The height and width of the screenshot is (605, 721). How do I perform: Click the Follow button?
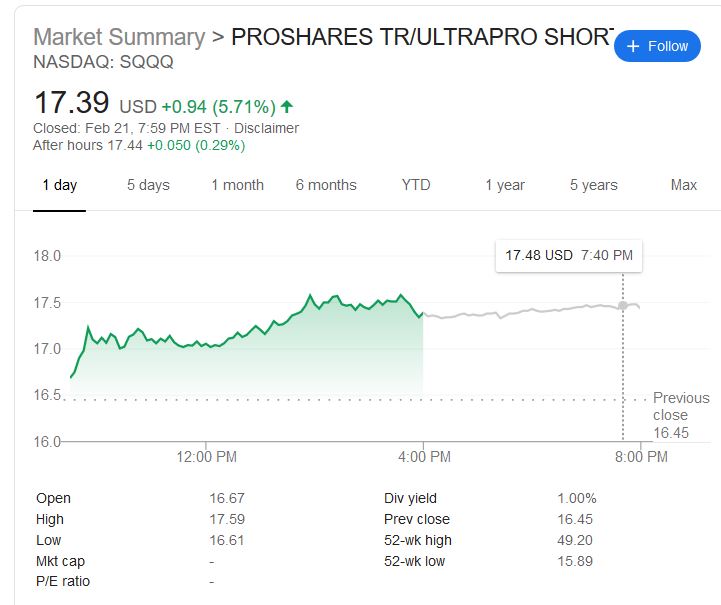point(657,46)
